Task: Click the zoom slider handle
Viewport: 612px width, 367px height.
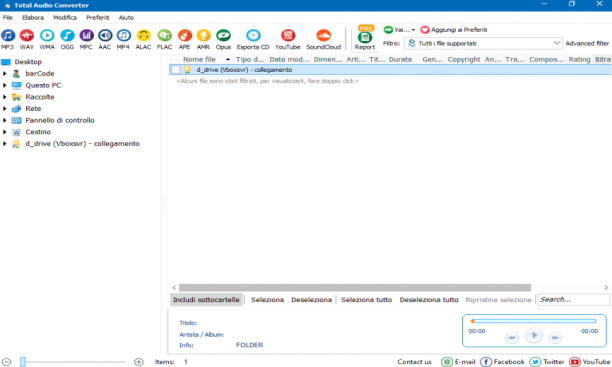Action: click(x=23, y=362)
